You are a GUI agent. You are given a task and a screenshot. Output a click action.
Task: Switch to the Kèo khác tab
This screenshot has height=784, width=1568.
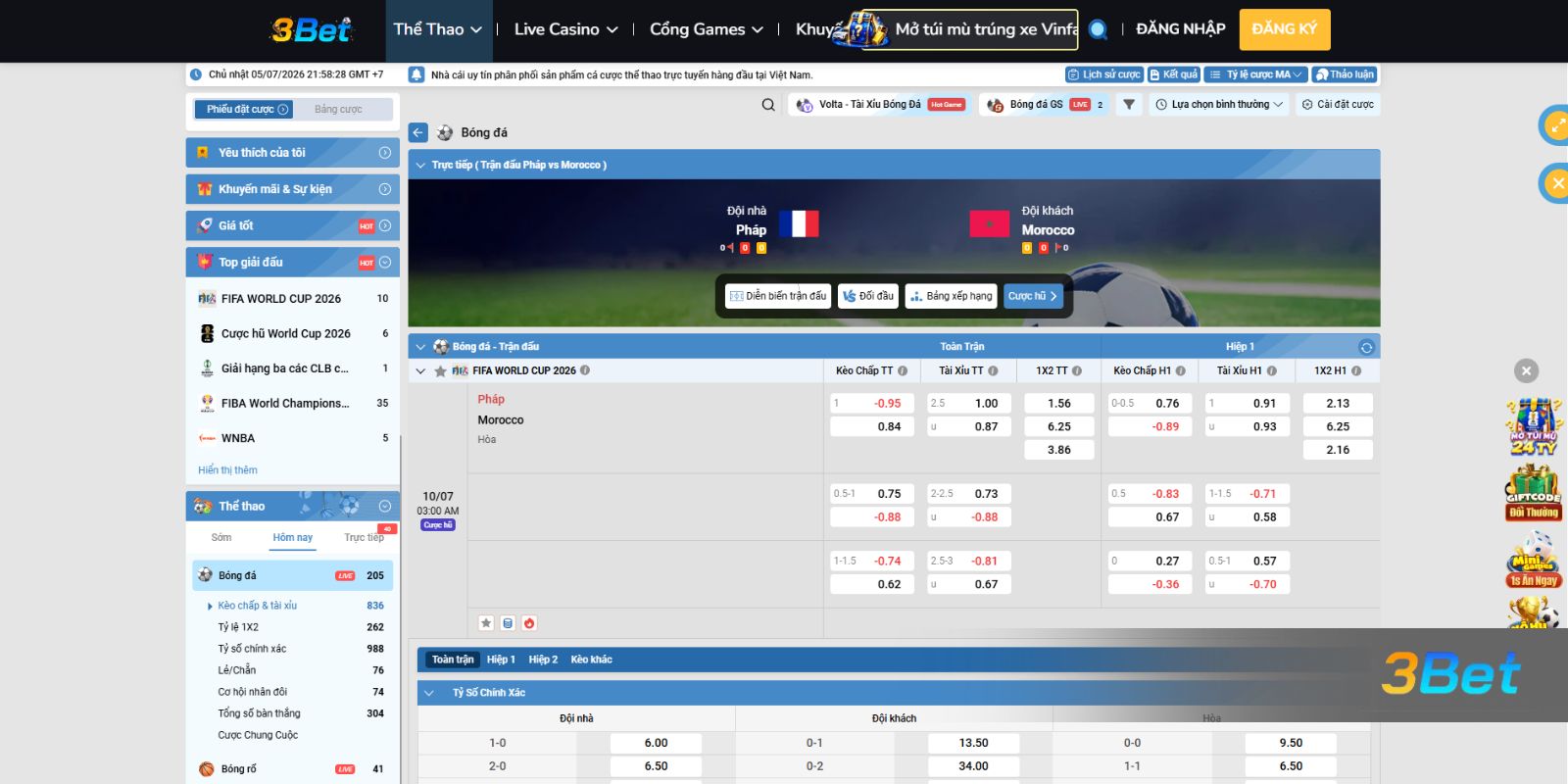592,660
